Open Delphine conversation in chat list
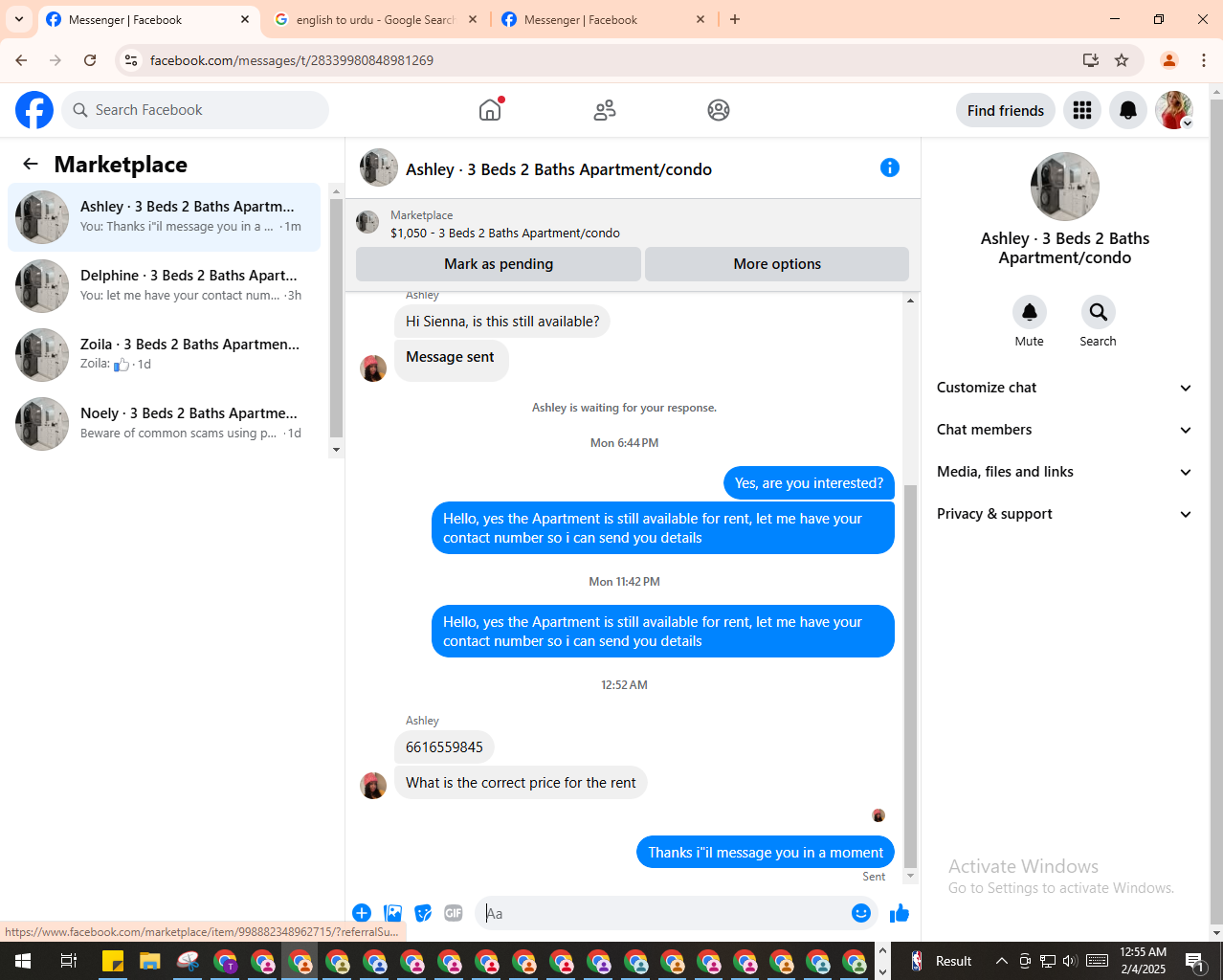The width and height of the screenshot is (1223, 980). point(165,286)
